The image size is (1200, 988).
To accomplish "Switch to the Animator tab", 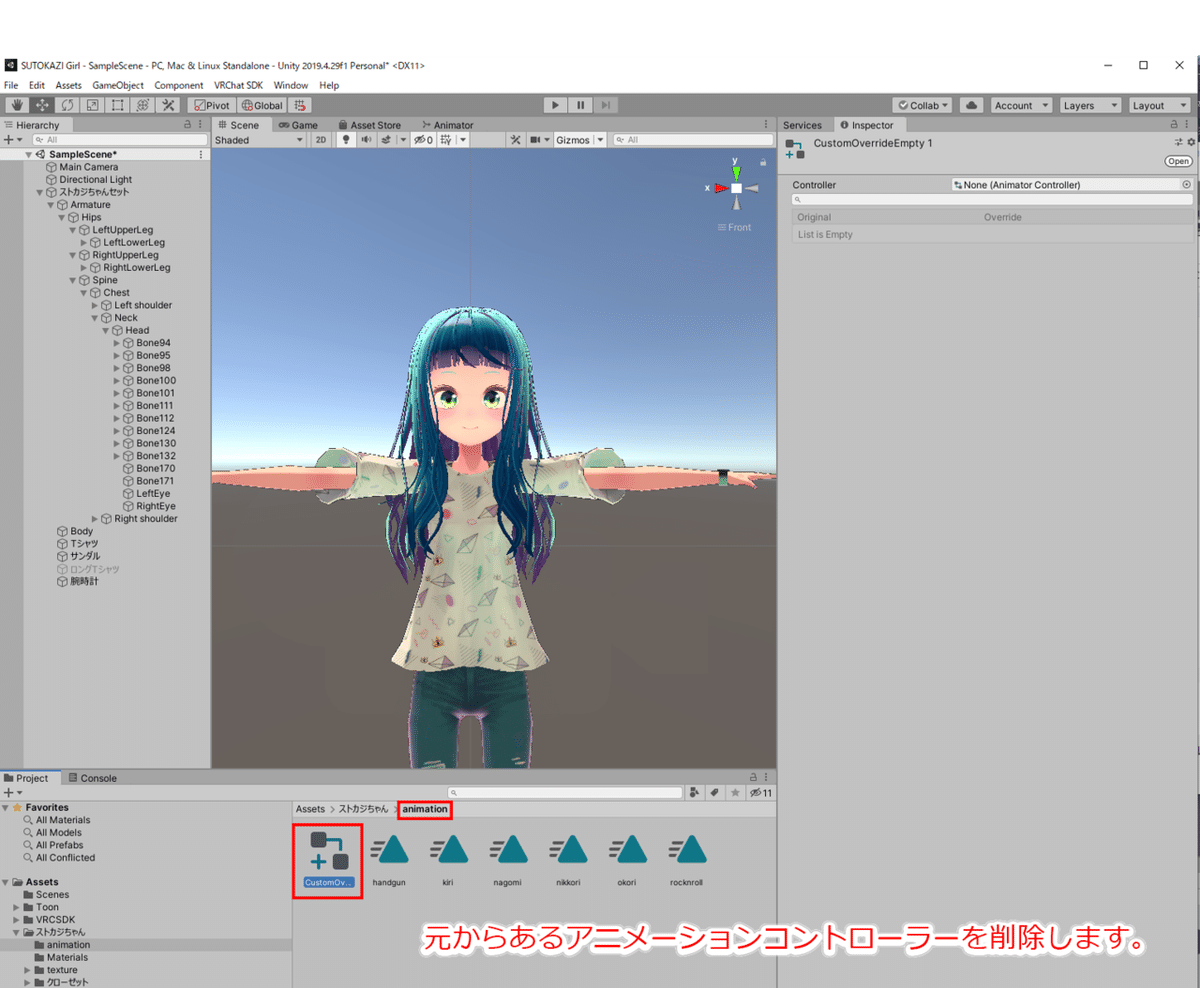I will click(447, 125).
